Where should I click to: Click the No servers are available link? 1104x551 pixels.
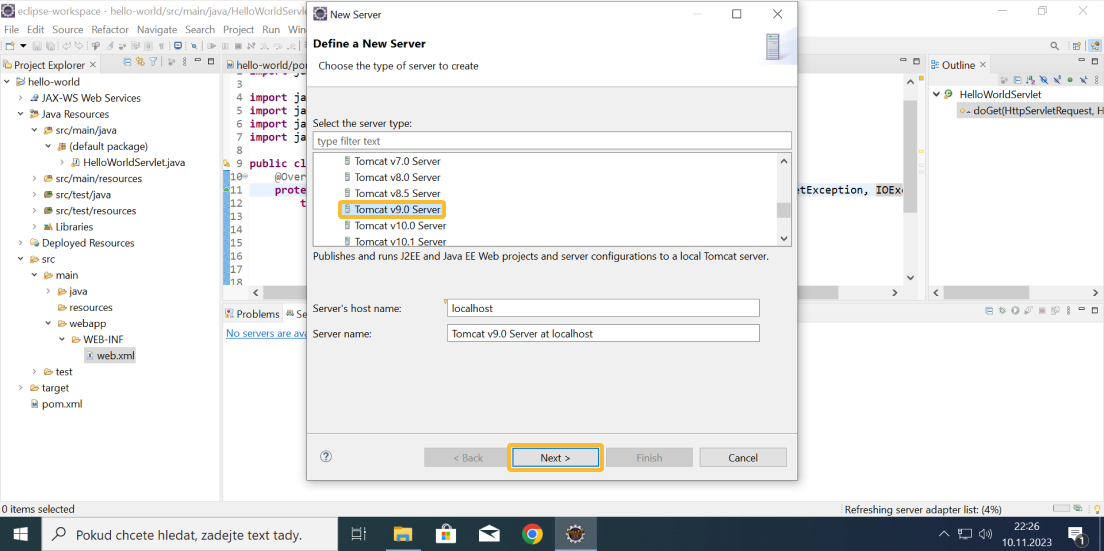pyautogui.click(x=266, y=333)
